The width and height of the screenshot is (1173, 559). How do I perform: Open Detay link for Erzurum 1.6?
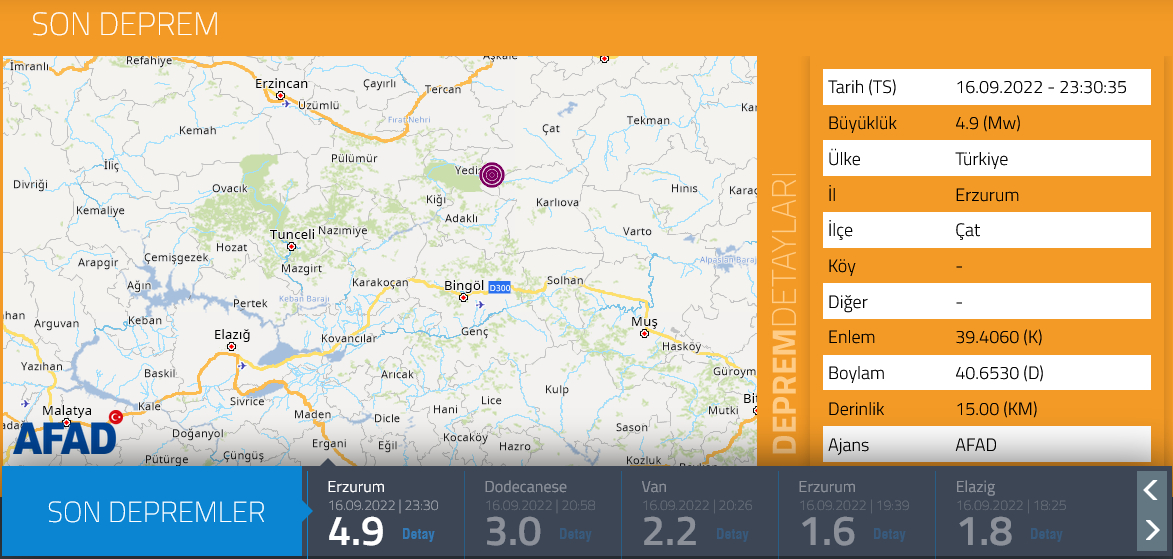[889, 534]
